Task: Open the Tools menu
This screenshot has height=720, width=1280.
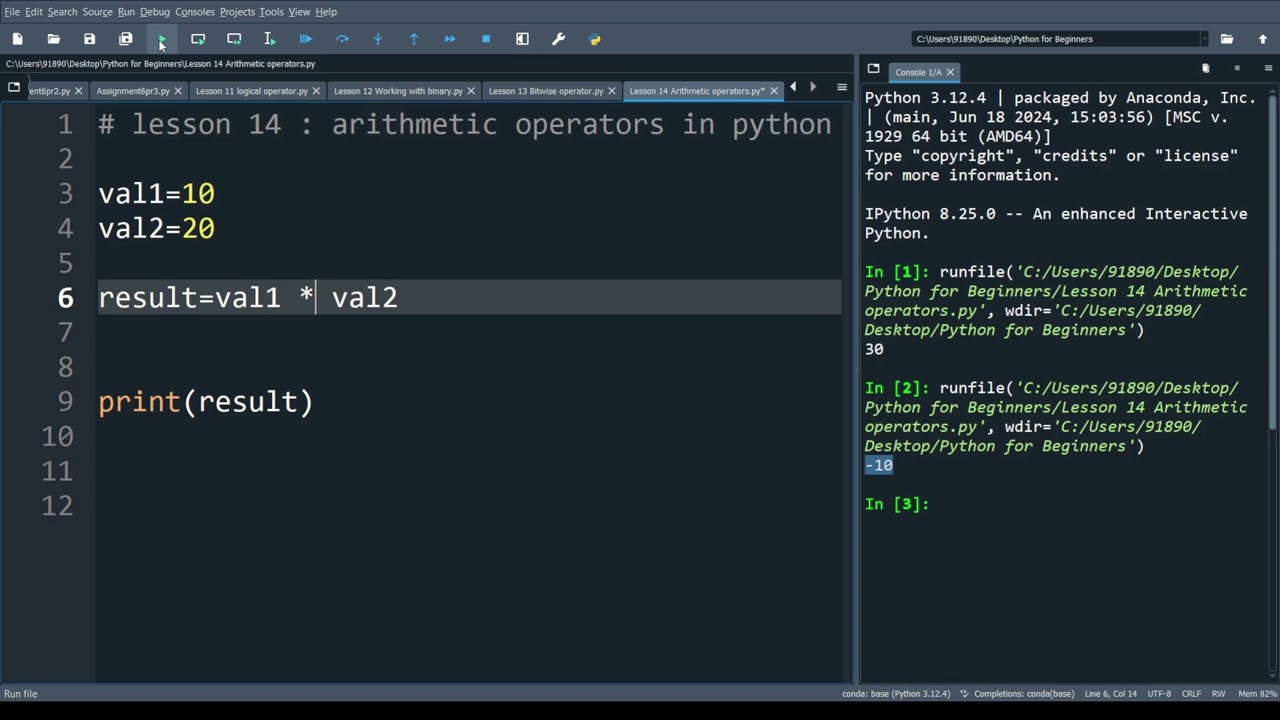Action: 271,12
